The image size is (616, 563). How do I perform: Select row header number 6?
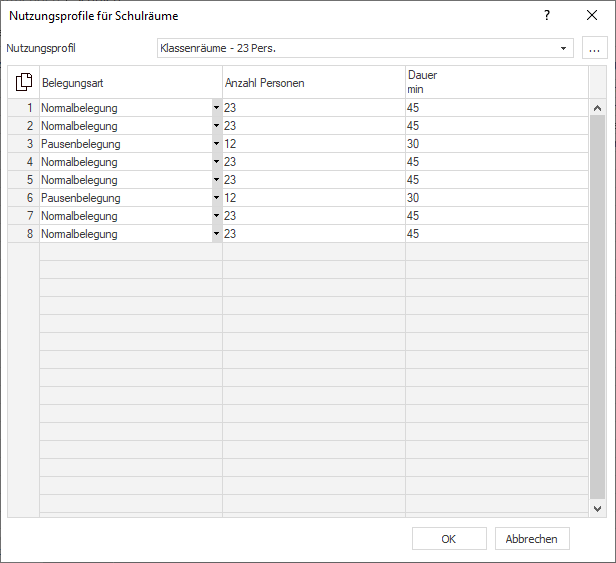[x=24, y=198]
